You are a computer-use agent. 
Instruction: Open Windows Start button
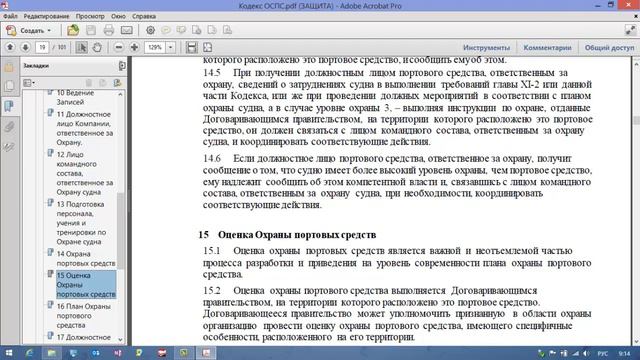(x=9, y=353)
